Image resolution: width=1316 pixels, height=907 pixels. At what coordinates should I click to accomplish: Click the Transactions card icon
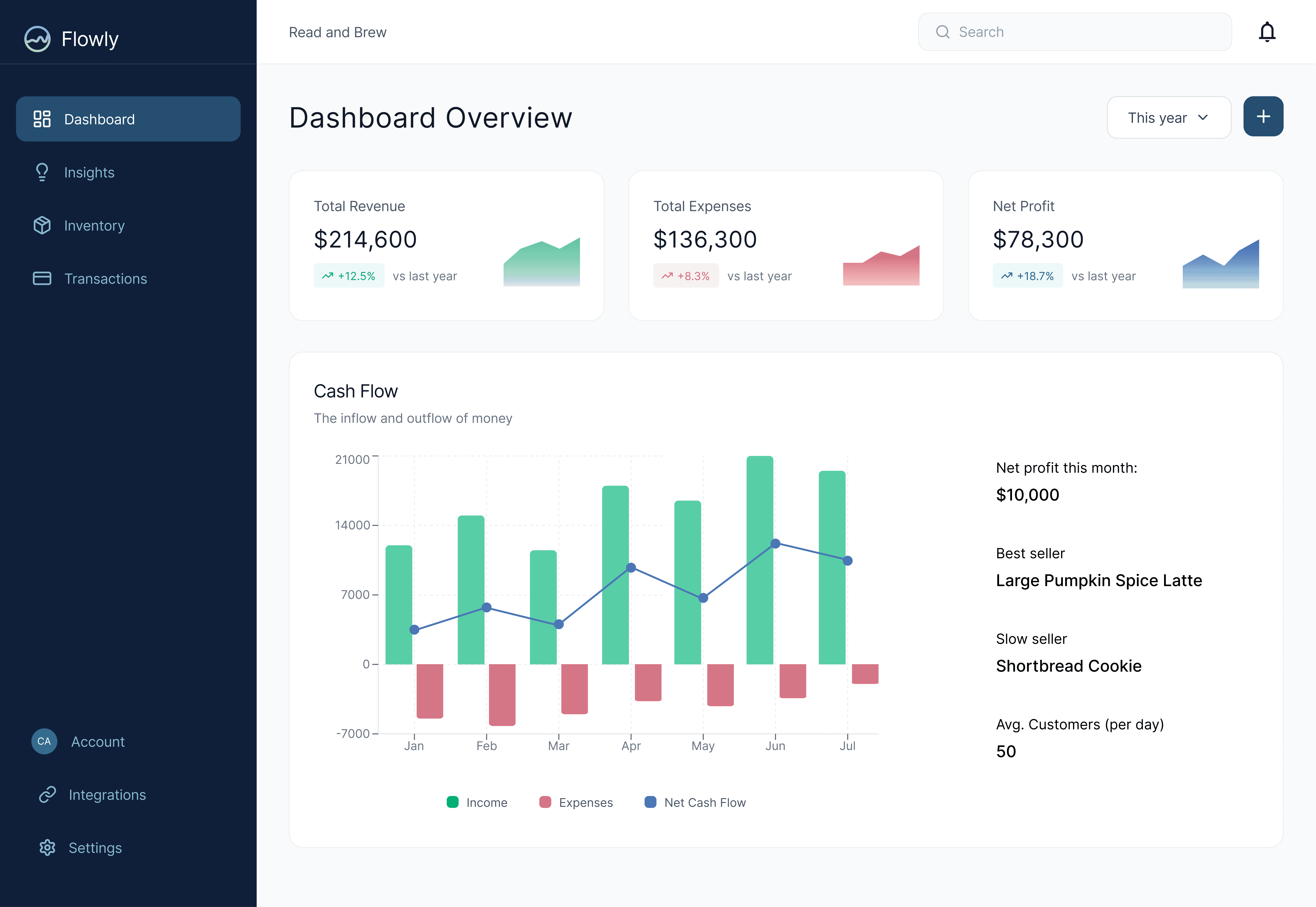pyautogui.click(x=42, y=279)
